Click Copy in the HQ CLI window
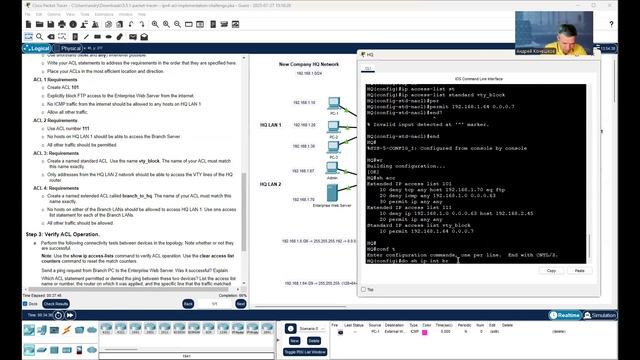This screenshot has width=640, height=360. pyautogui.click(x=551, y=271)
